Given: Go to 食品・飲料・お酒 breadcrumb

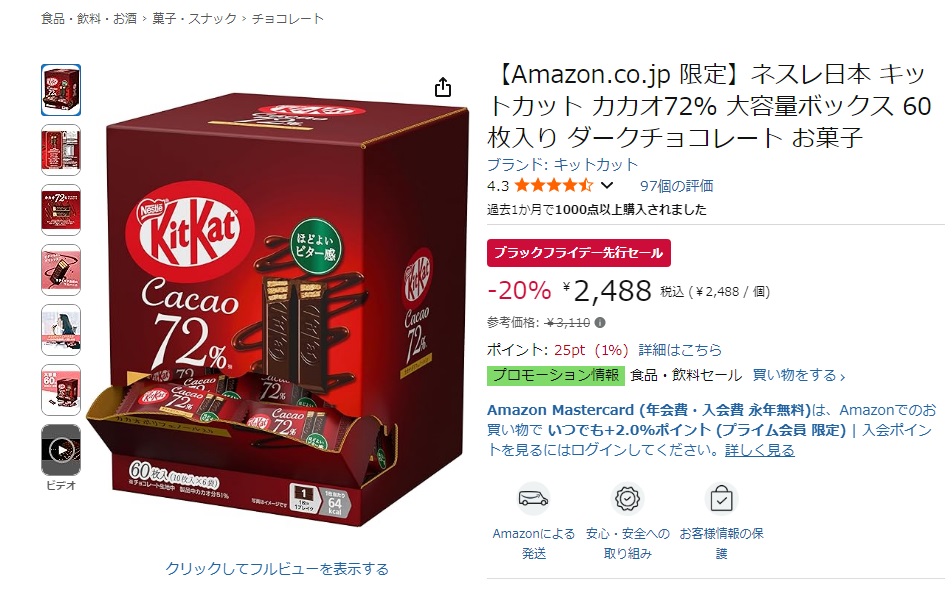Looking at the screenshot, I should (89, 19).
